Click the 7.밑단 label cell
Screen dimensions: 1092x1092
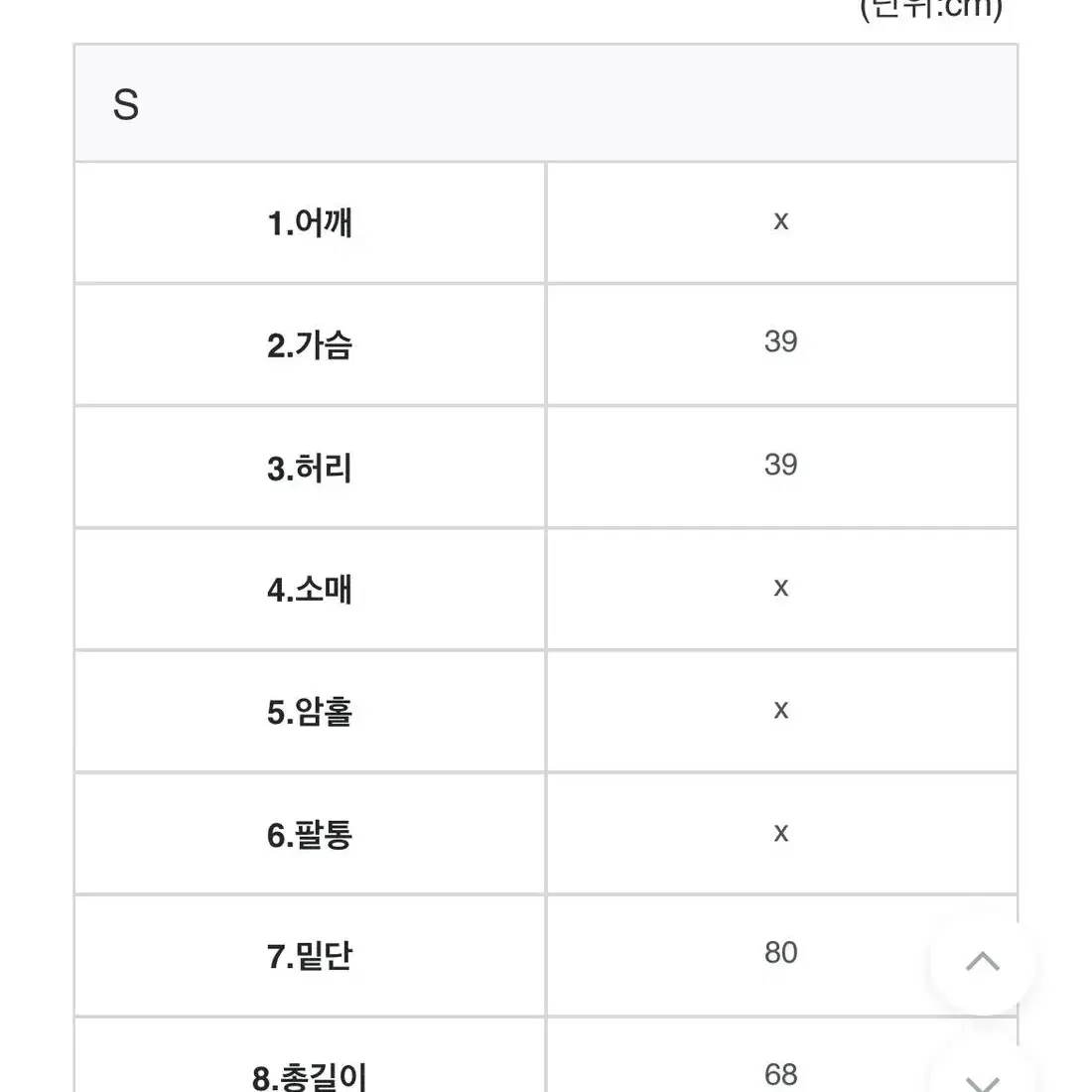[x=310, y=956]
